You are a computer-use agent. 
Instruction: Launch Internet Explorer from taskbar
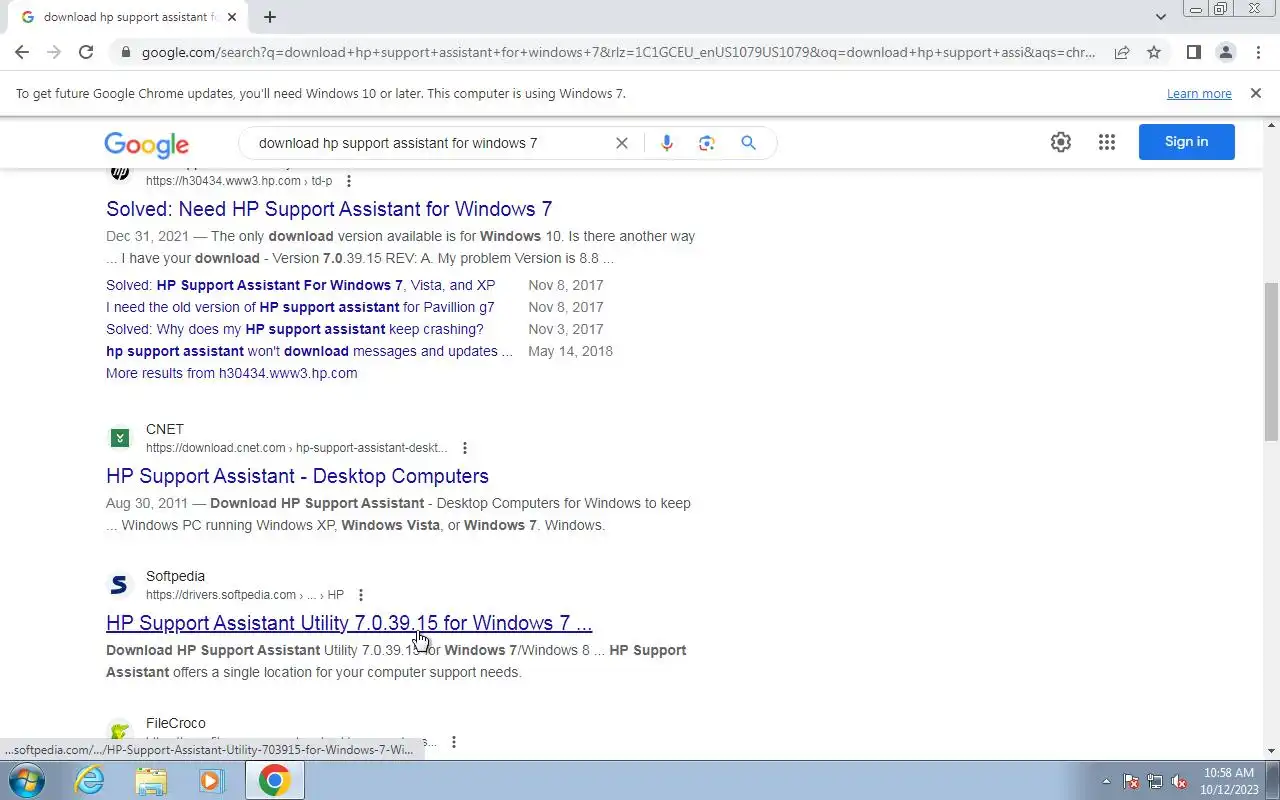[x=90, y=780]
